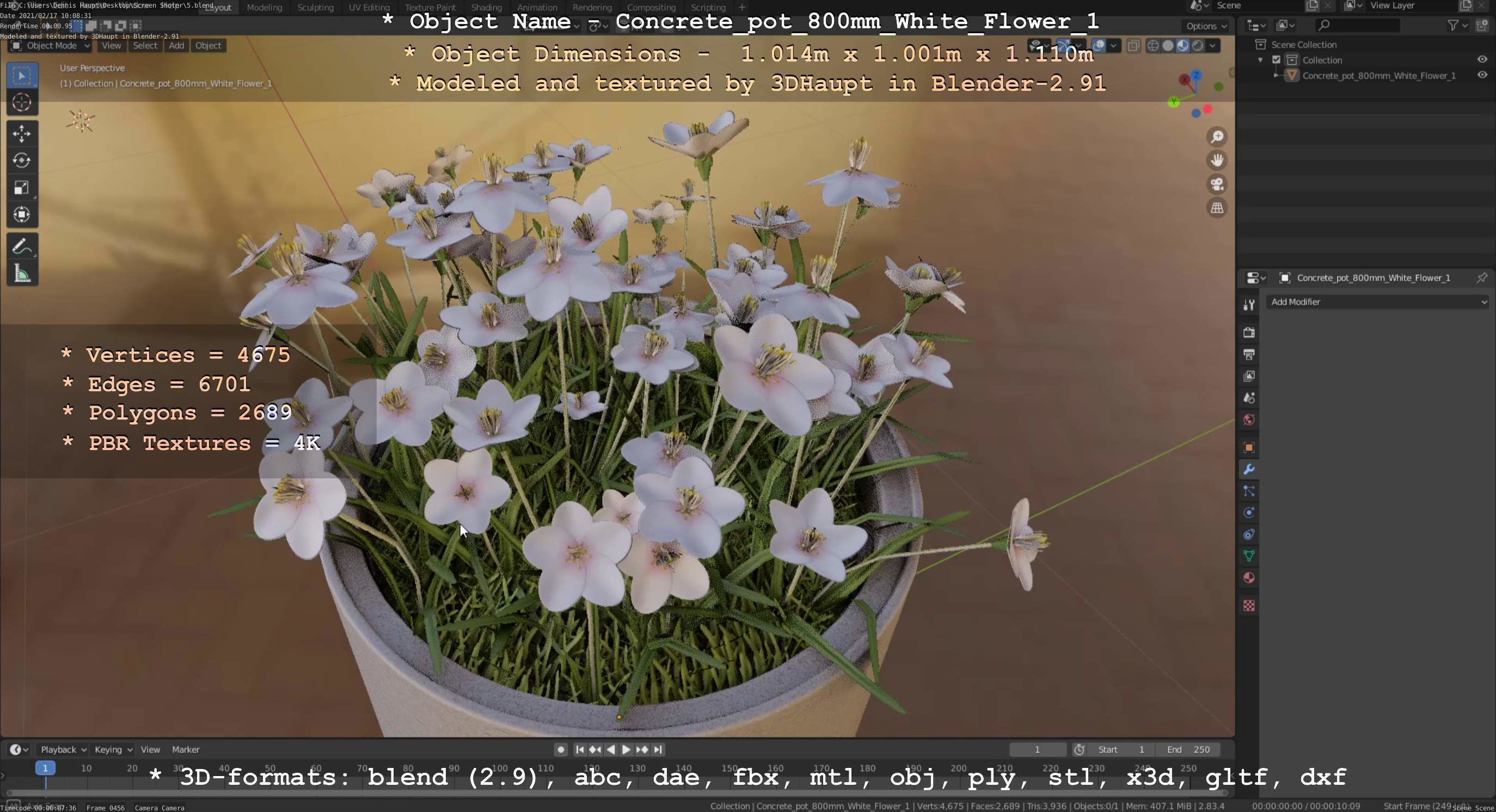Switch to perspective/orthographic grid icon
The width and height of the screenshot is (1496, 812).
(1217, 208)
